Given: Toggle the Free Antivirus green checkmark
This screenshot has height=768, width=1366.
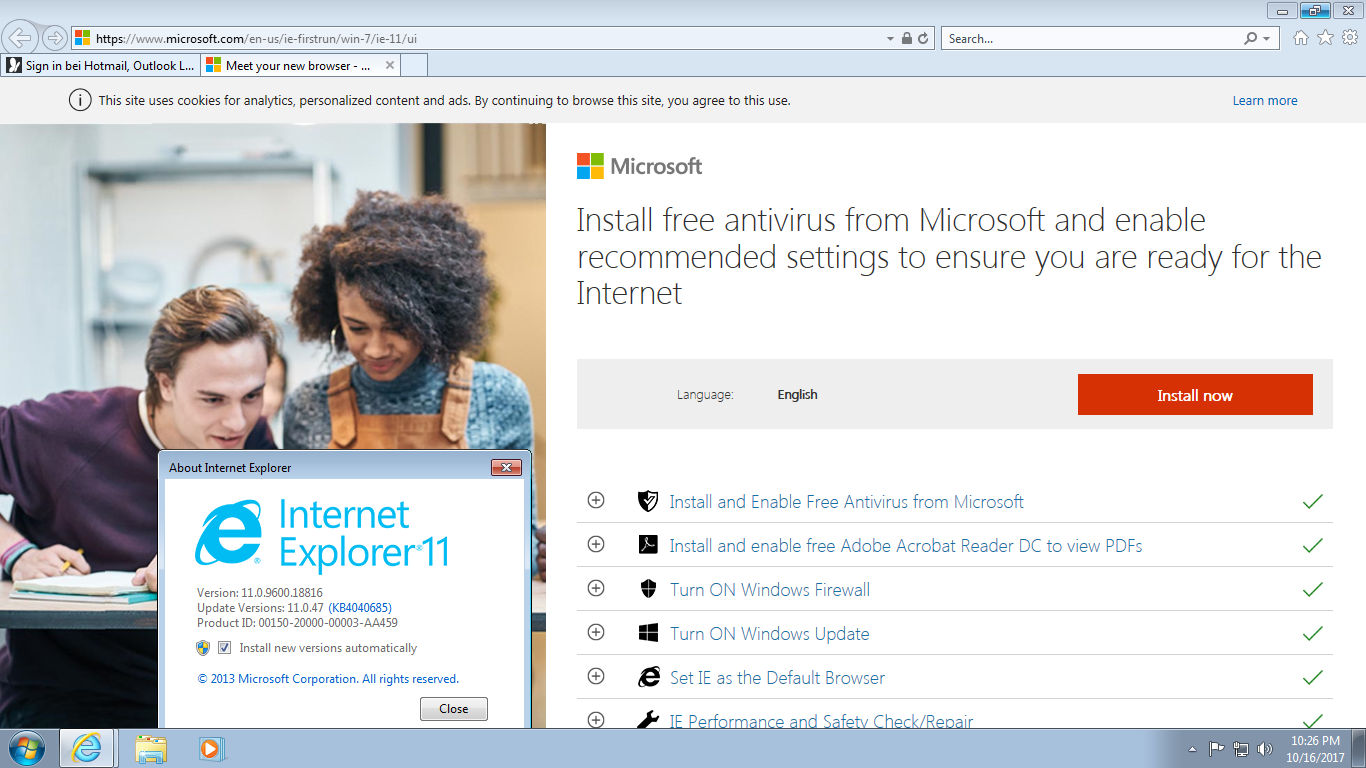Looking at the screenshot, I should point(1312,501).
